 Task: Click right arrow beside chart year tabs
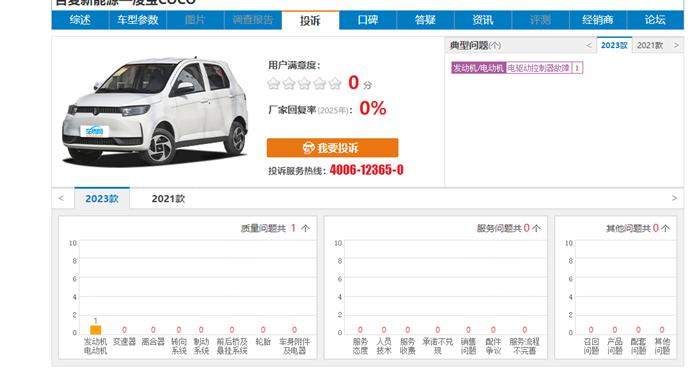[675, 198]
